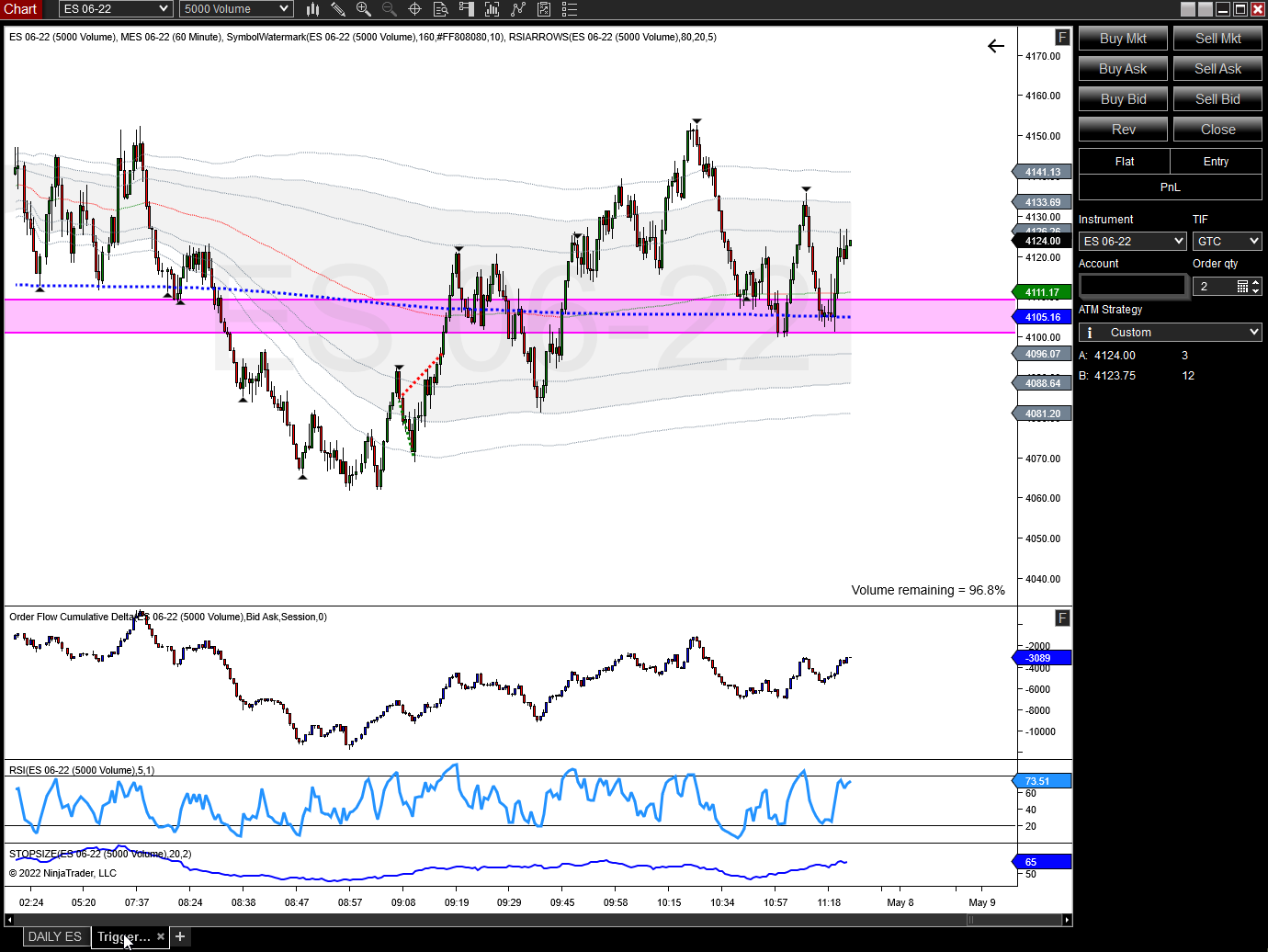1268x952 pixels.
Task: Click the zoom out magnifier icon
Action: (x=390, y=9)
